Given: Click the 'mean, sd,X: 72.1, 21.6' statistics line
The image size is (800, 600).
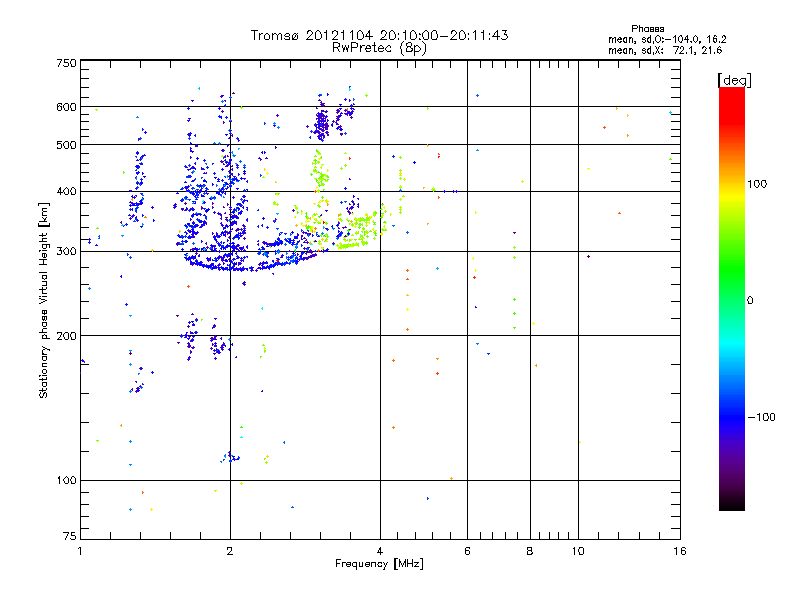Looking at the screenshot, I should point(665,51).
